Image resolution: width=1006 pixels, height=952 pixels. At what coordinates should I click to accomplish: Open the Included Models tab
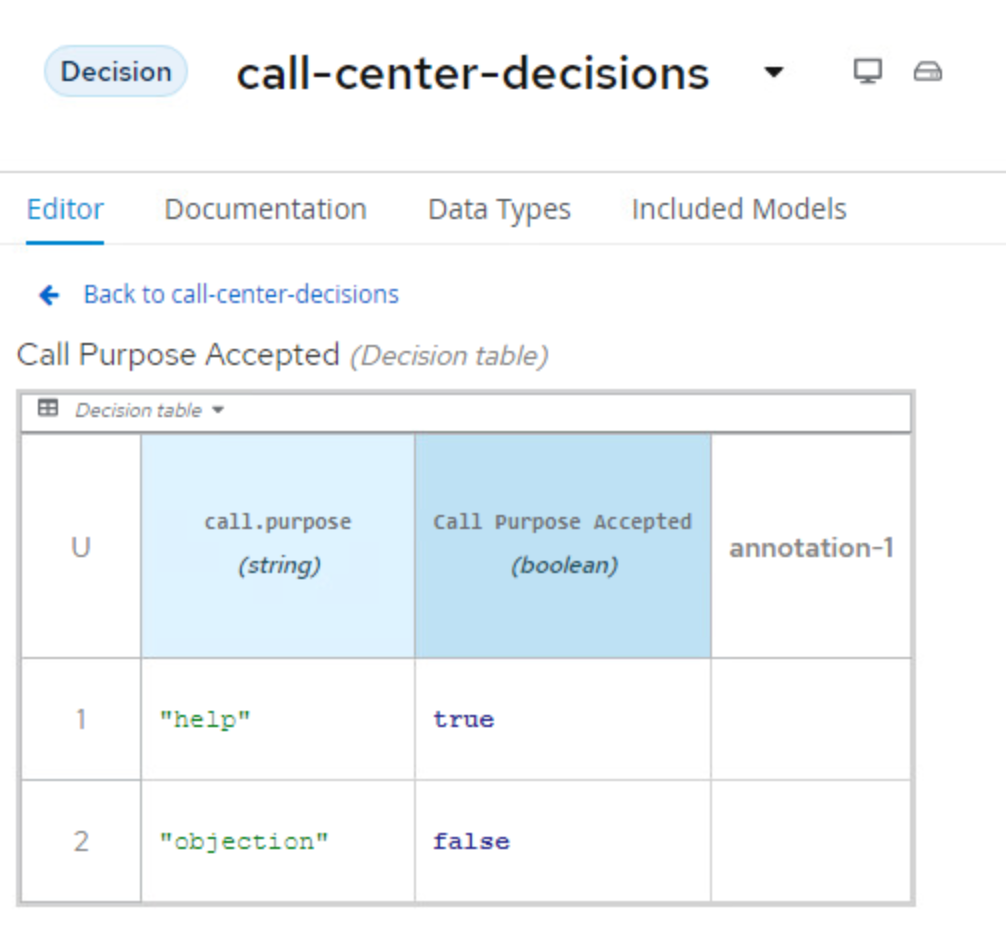(739, 209)
